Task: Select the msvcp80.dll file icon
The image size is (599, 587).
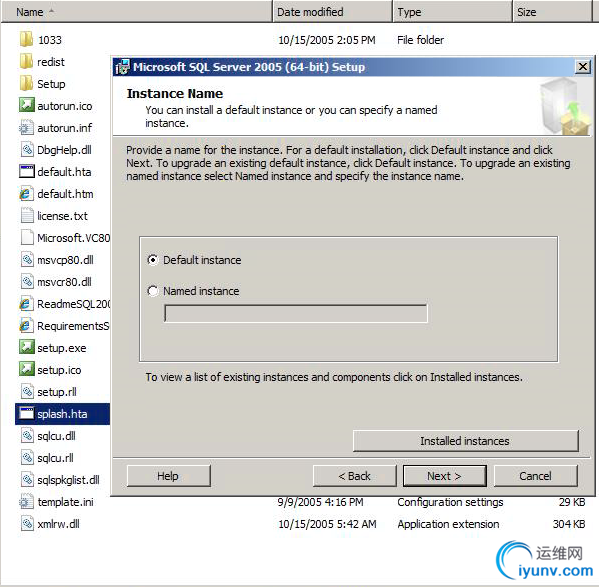Action: click(27, 260)
